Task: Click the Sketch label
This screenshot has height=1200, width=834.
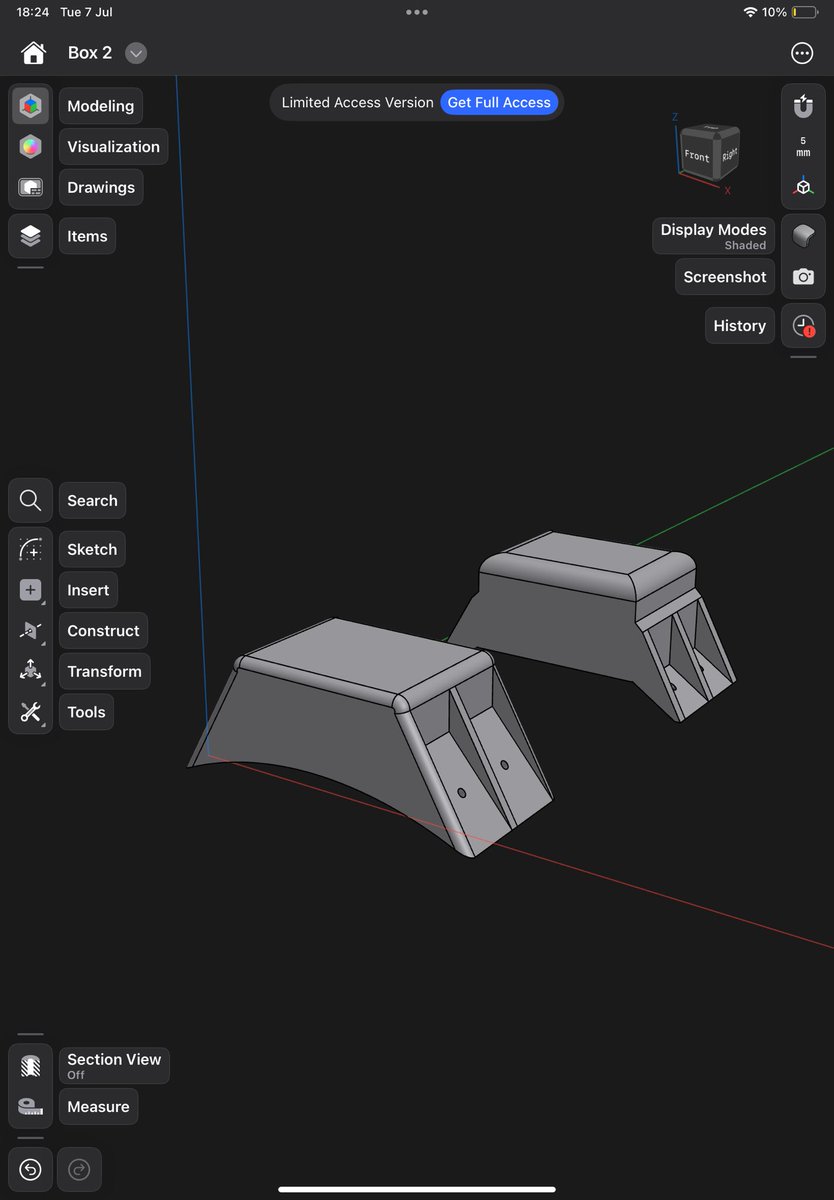Action: coord(92,549)
